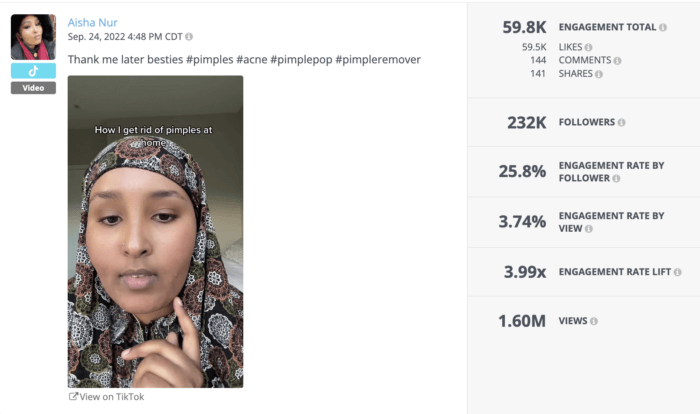Click the TikTok logo badge under the avatar
The width and height of the screenshot is (700, 414).
[x=33, y=71]
